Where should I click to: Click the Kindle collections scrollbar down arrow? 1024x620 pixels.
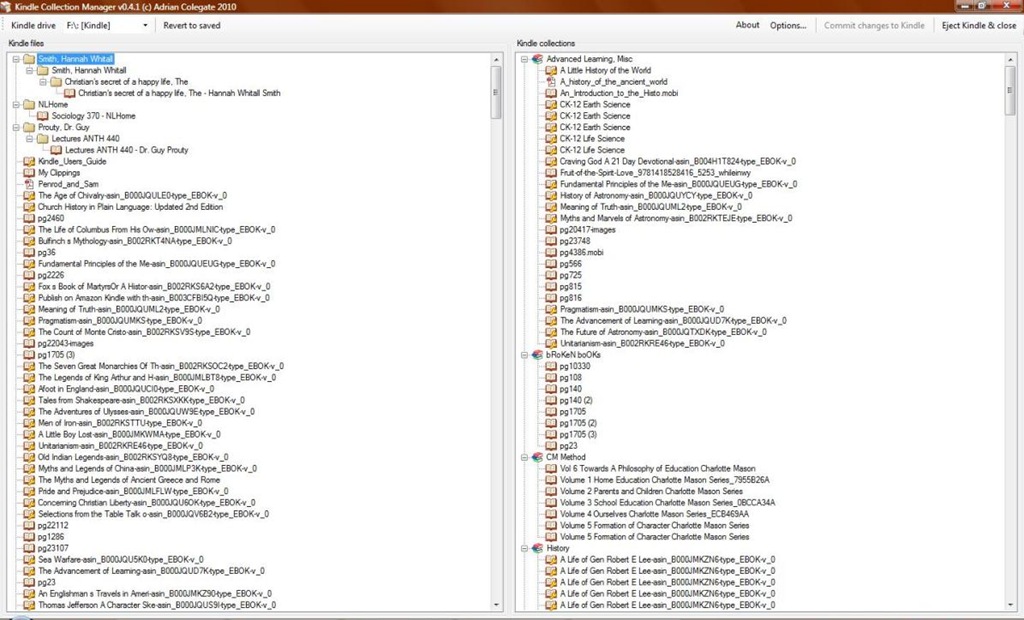(x=1011, y=605)
